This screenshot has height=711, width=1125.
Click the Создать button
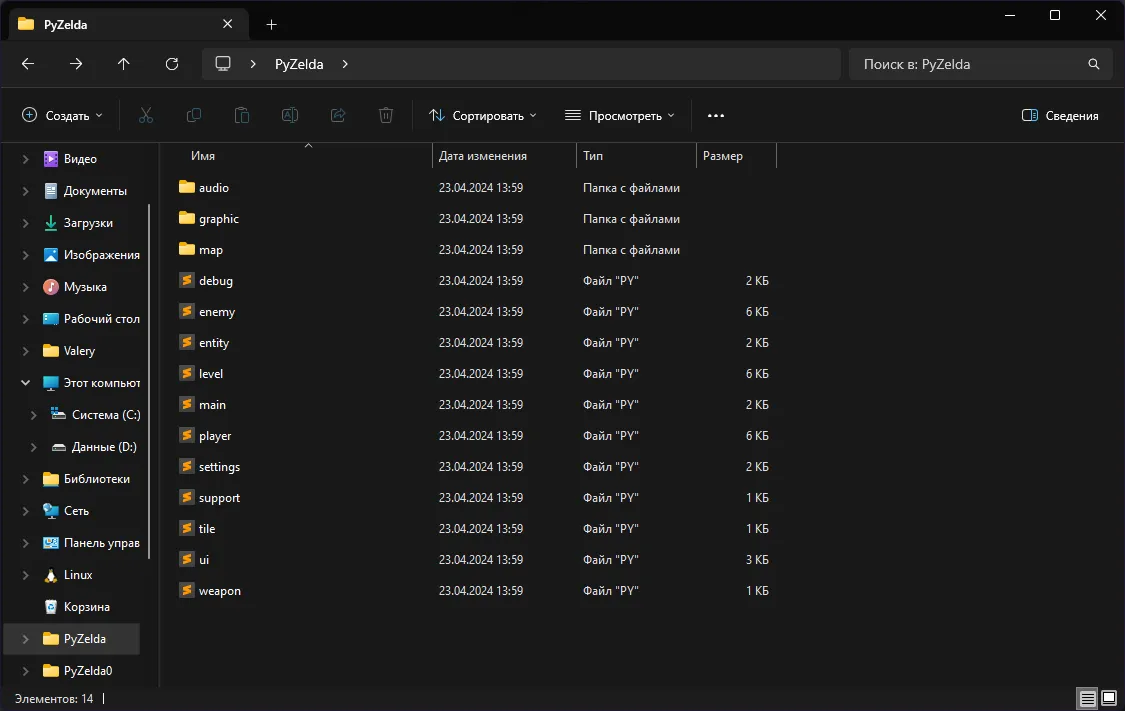(x=63, y=116)
